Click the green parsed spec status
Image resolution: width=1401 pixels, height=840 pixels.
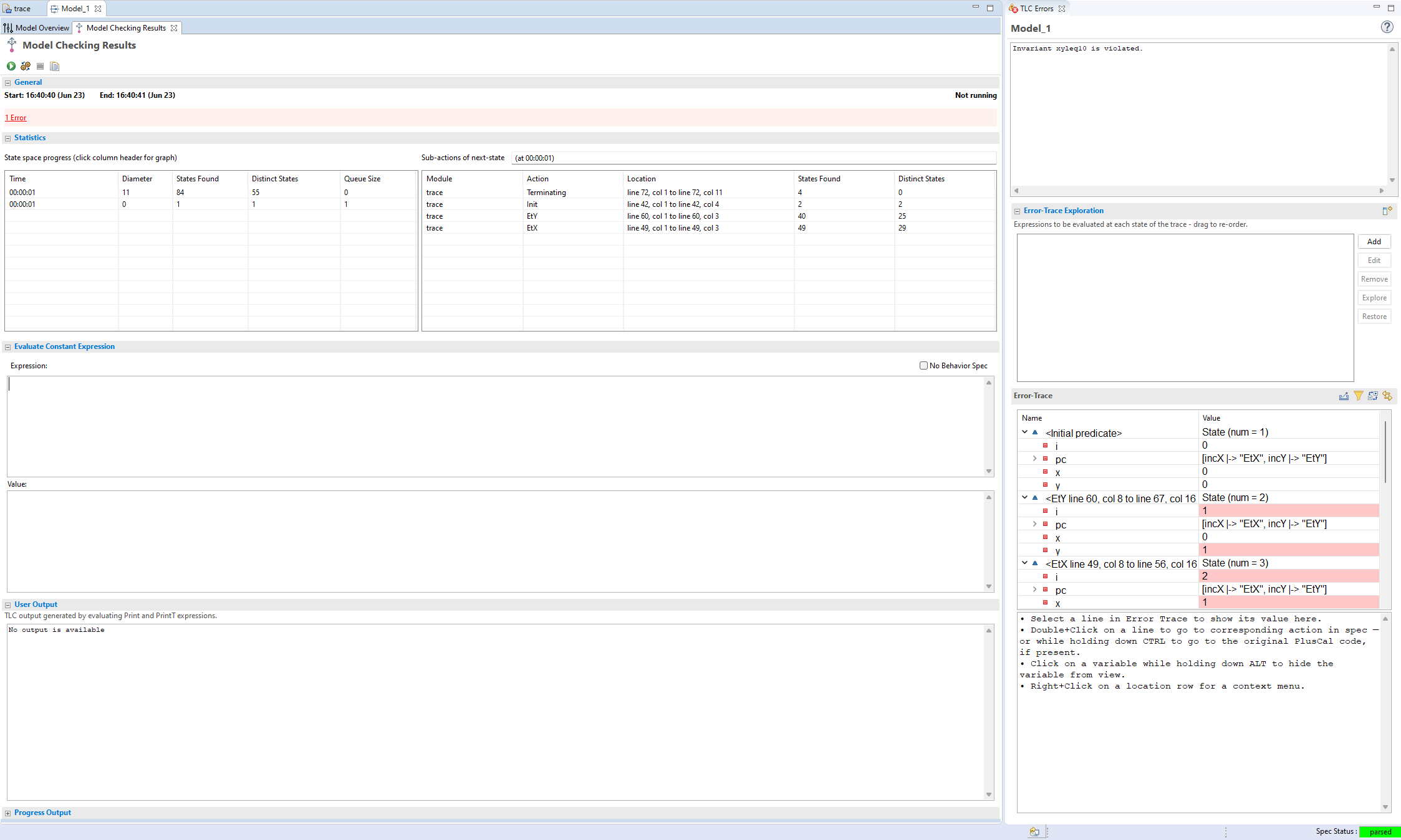pos(1380,832)
